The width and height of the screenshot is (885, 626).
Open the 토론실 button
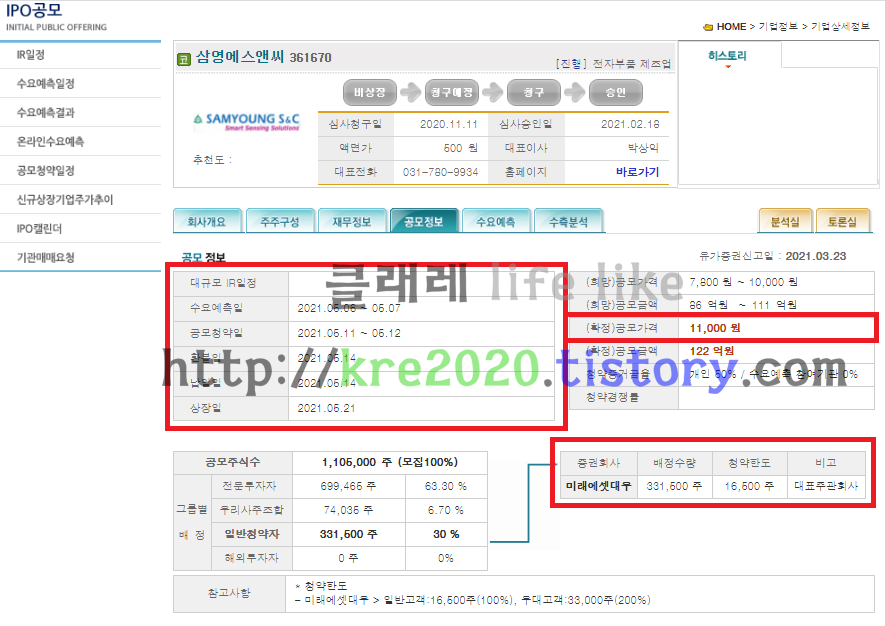(843, 221)
